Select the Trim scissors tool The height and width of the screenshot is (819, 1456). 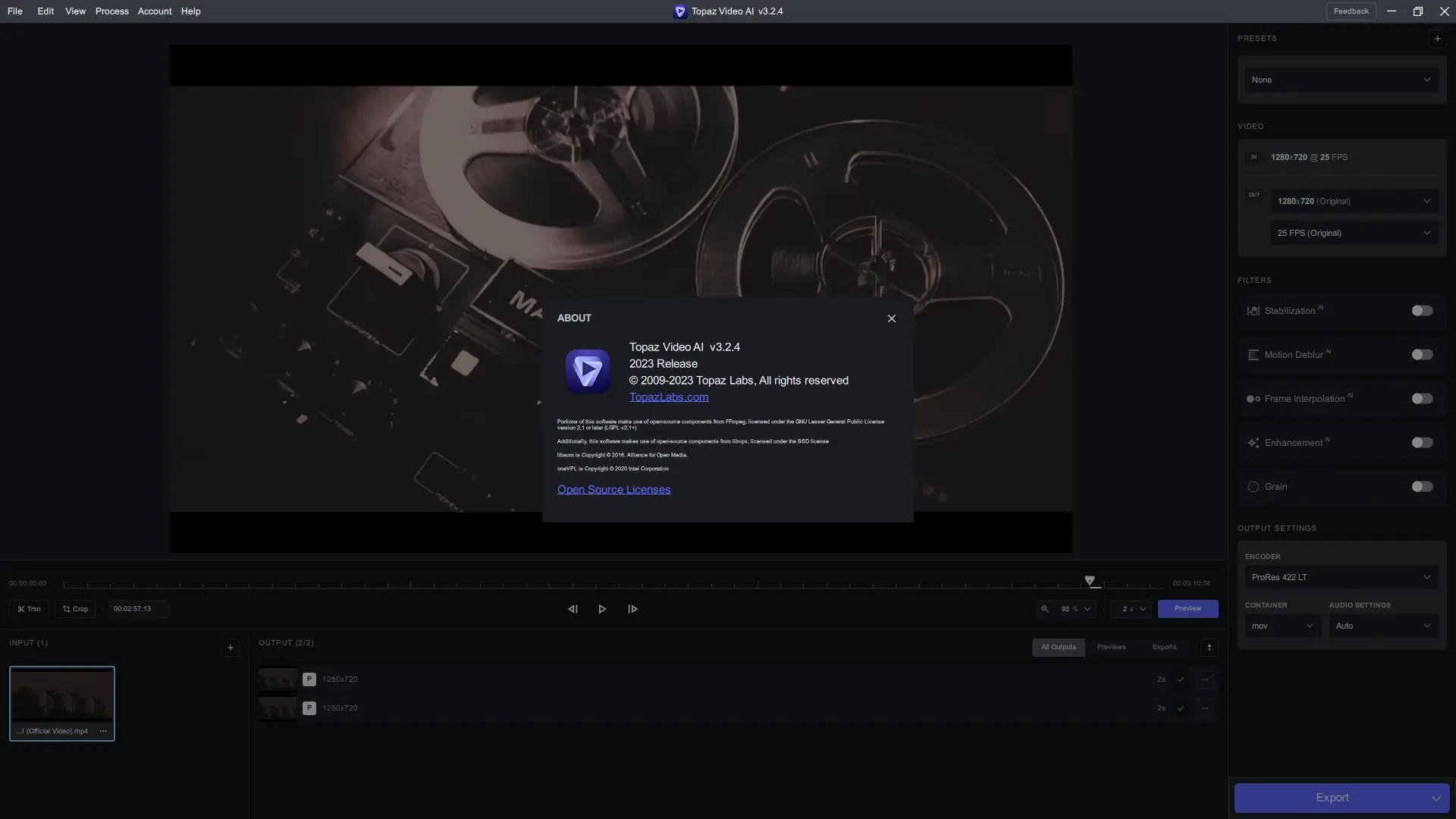29,609
